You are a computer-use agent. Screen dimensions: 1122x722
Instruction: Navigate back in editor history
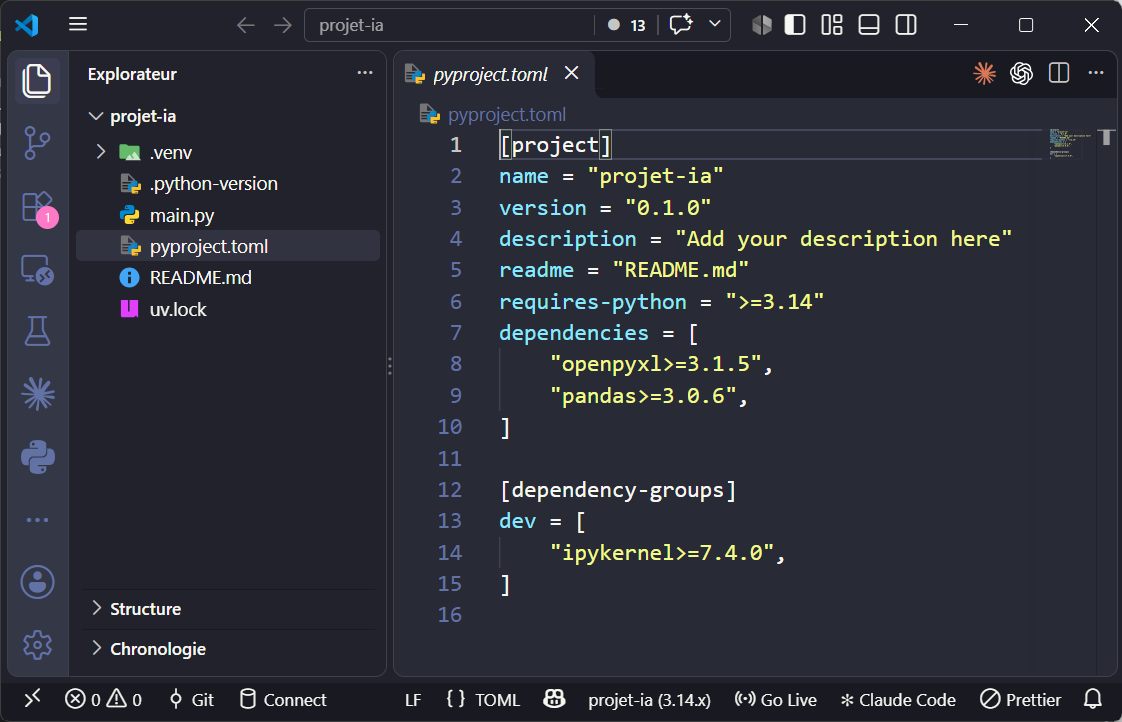click(x=245, y=25)
